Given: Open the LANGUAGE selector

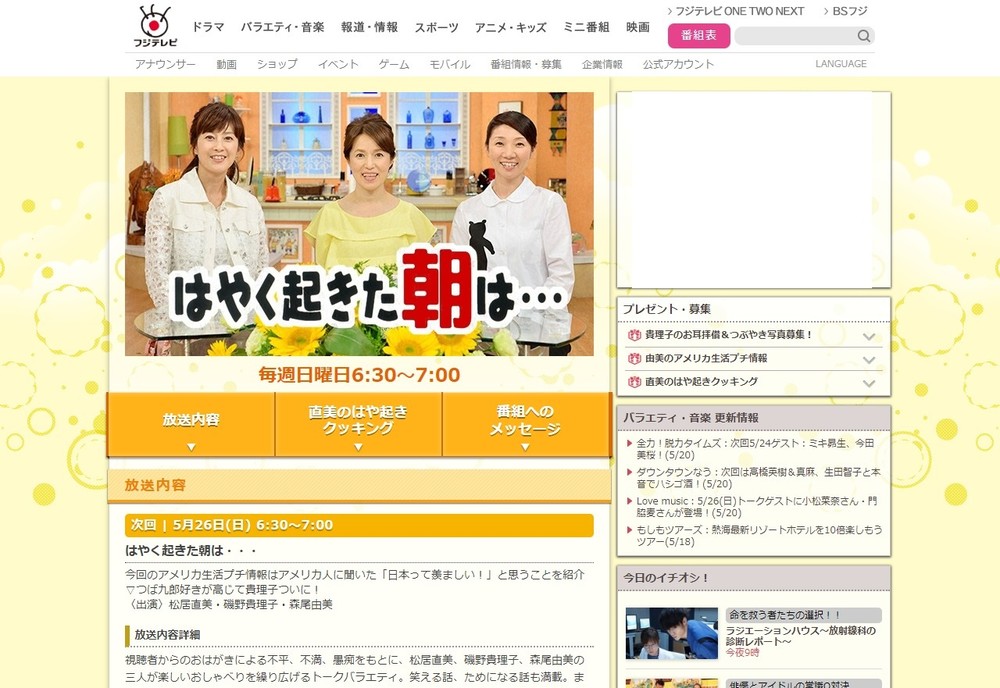Looking at the screenshot, I should tap(841, 64).
